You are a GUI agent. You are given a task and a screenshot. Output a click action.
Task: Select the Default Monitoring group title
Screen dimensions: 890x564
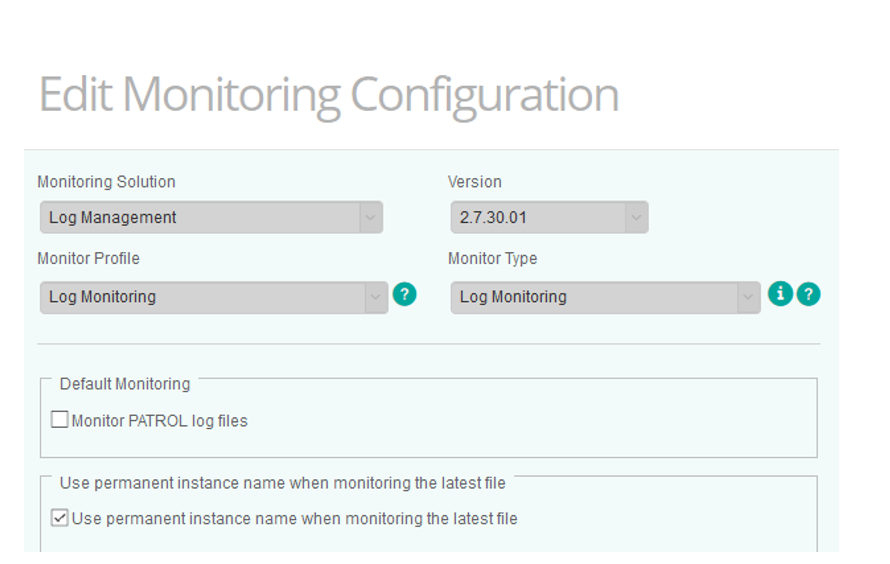click(125, 384)
